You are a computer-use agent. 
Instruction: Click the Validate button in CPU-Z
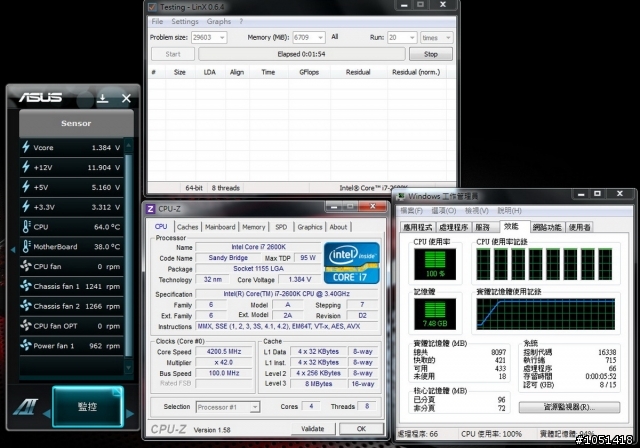tap(313, 428)
